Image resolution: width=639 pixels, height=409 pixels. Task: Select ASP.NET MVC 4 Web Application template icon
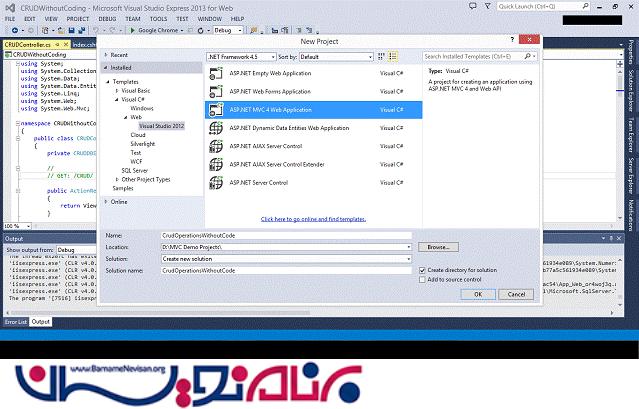(215, 109)
